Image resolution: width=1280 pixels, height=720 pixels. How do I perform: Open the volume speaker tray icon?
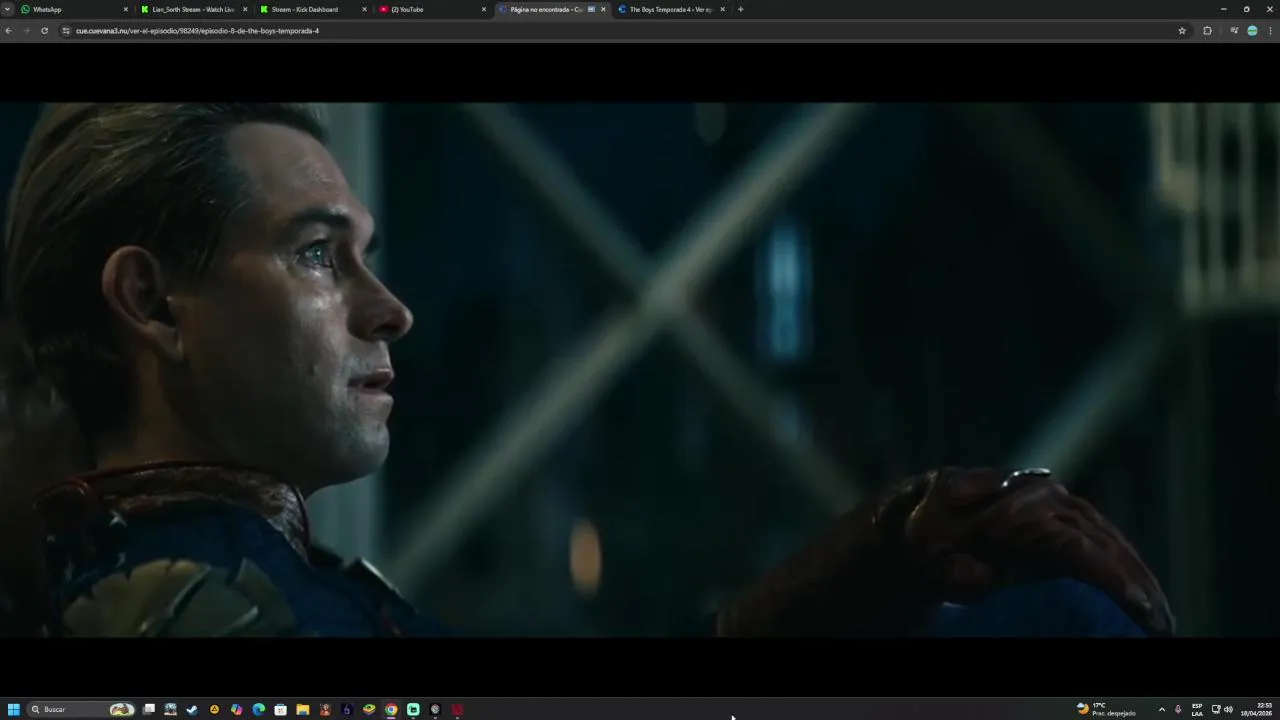click(1228, 709)
